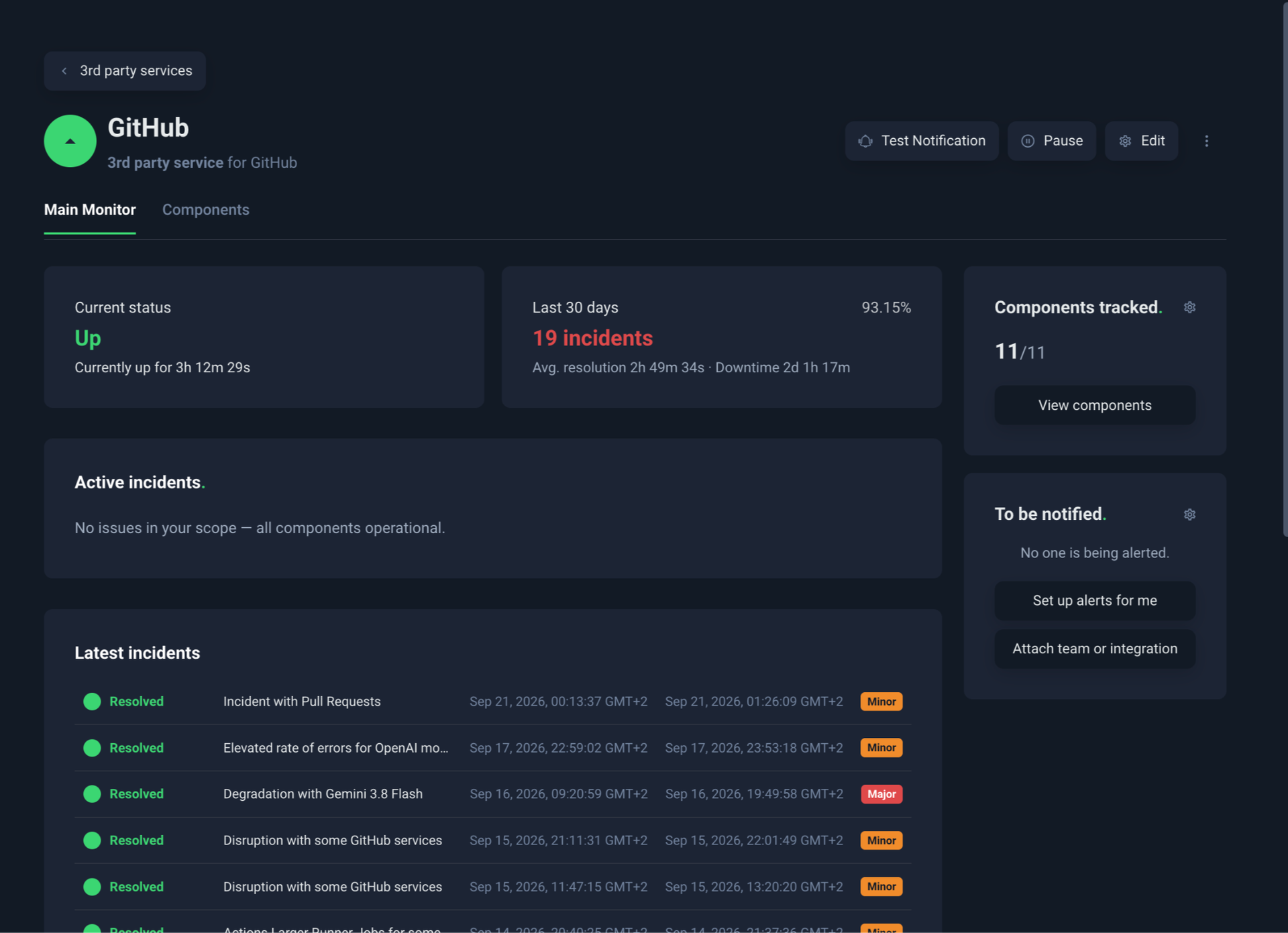Switch to the Components tab
Viewport: 1288px width, 933px height.
tap(206, 210)
